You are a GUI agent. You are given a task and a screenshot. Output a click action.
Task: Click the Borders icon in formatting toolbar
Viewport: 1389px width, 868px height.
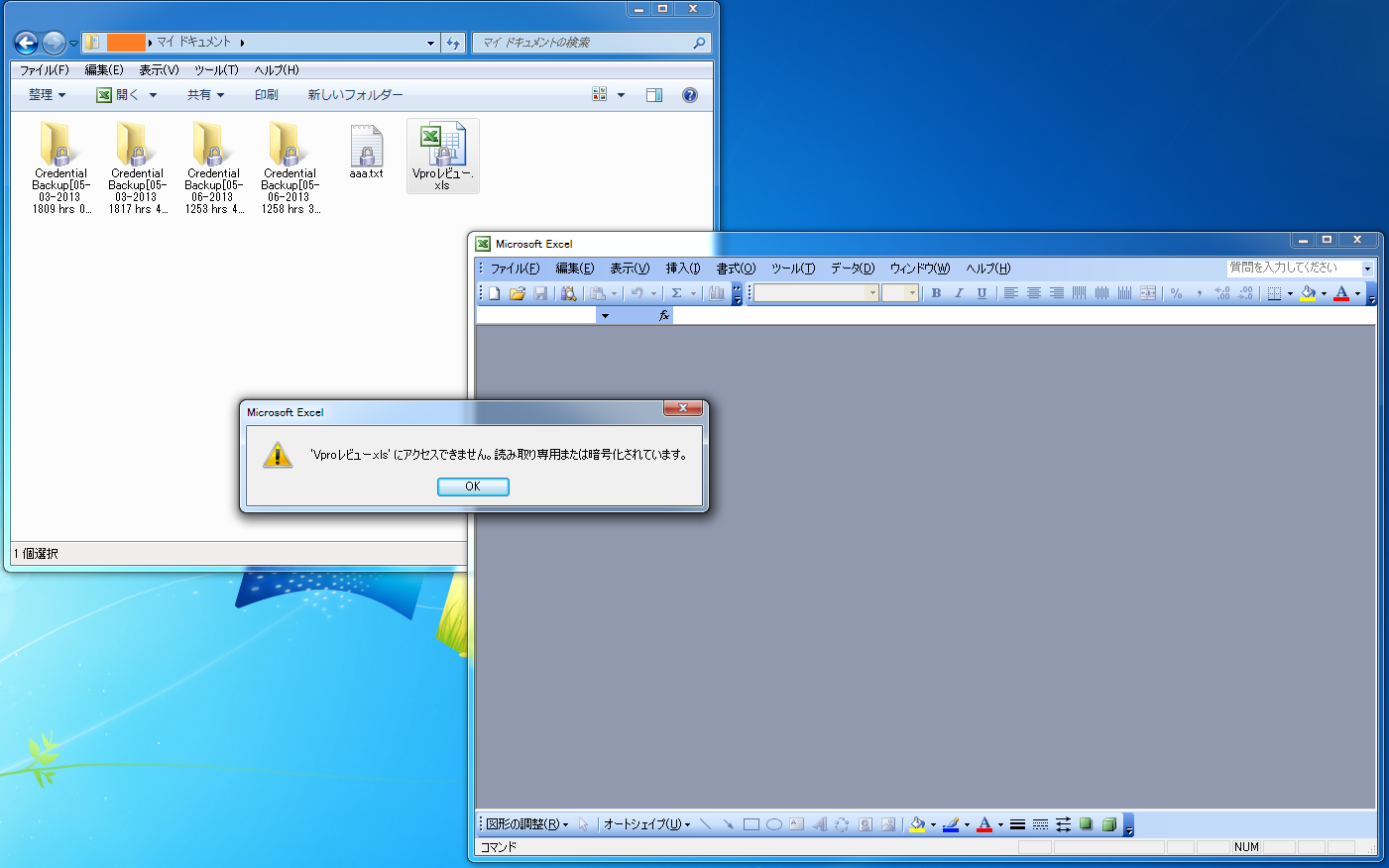pyautogui.click(x=1274, y=293)
